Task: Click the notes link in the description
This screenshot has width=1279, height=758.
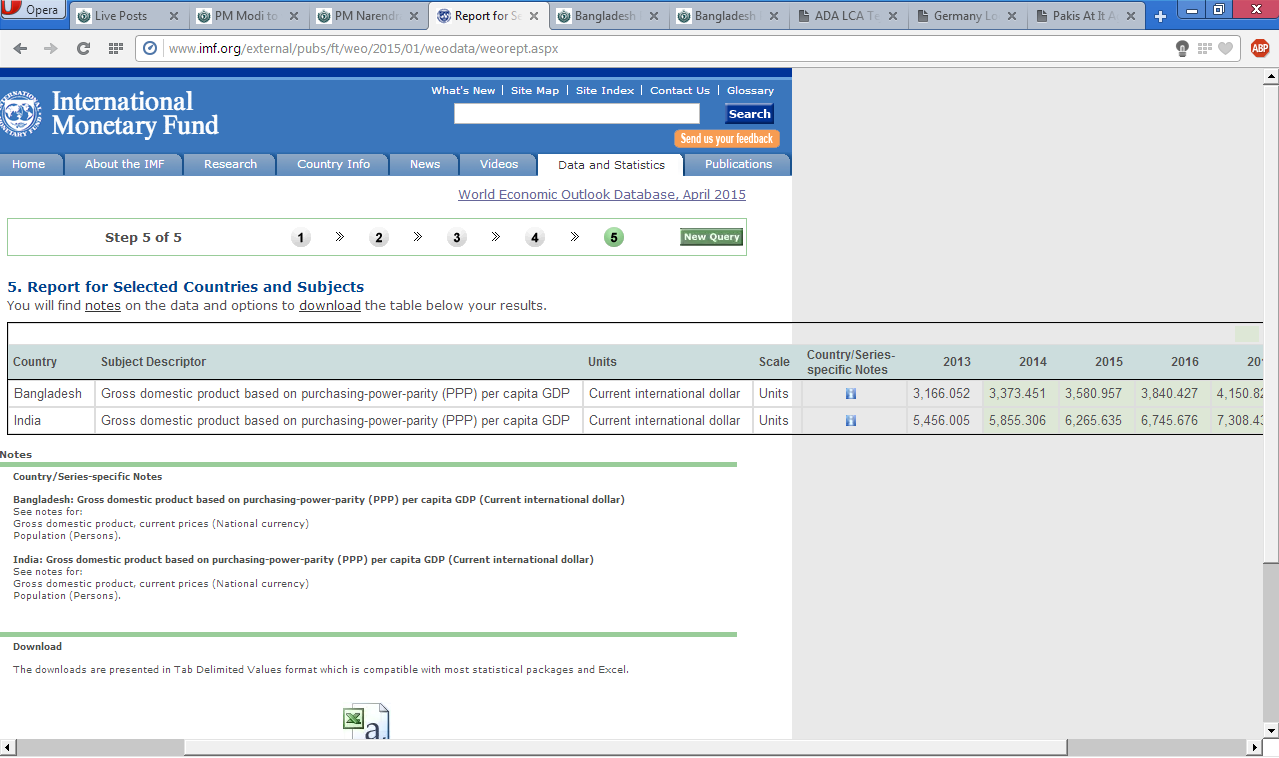Action: pyautogui.click(x=103, y=306)
